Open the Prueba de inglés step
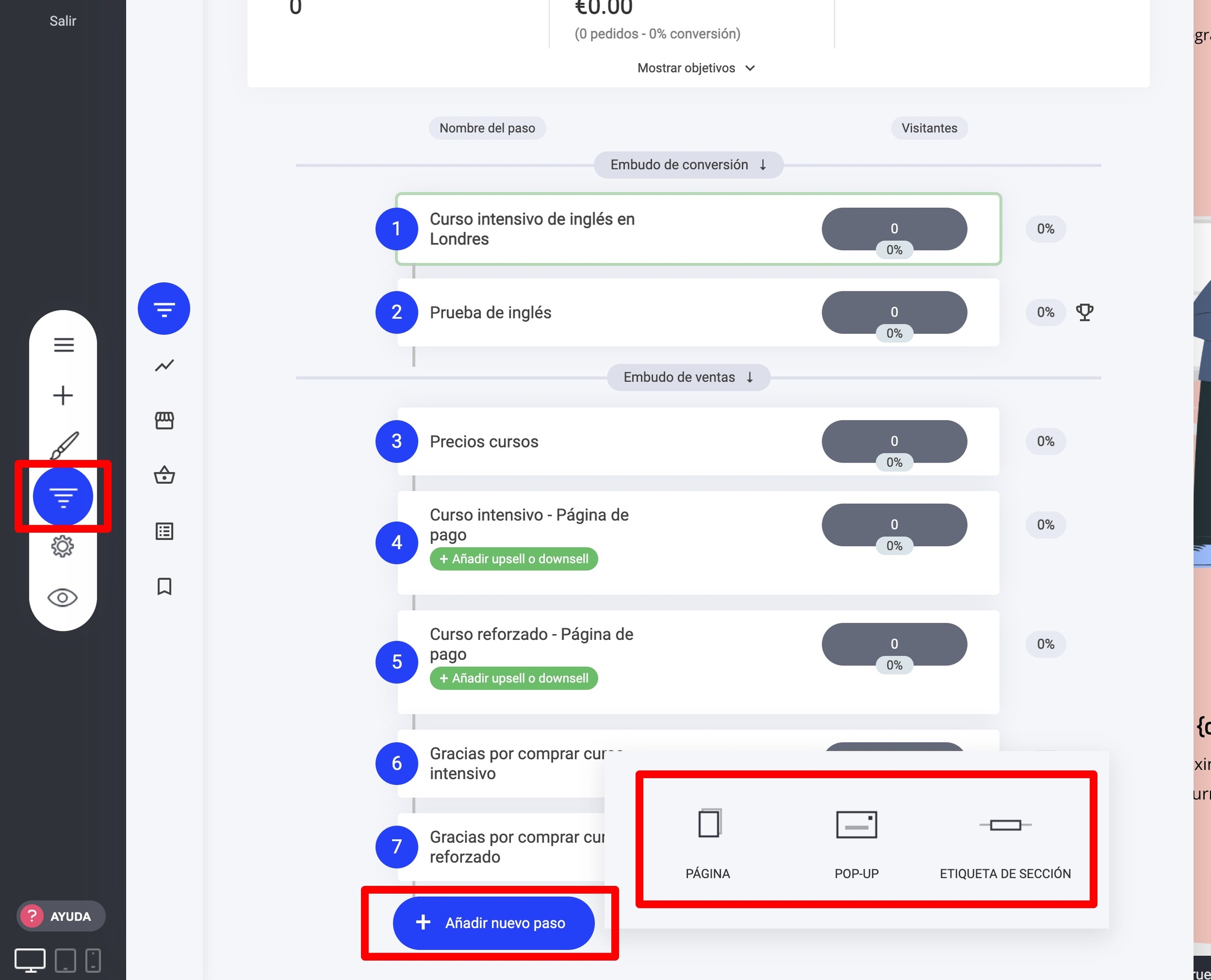This screenshot has height=980, width=1211. click(490, 313)
